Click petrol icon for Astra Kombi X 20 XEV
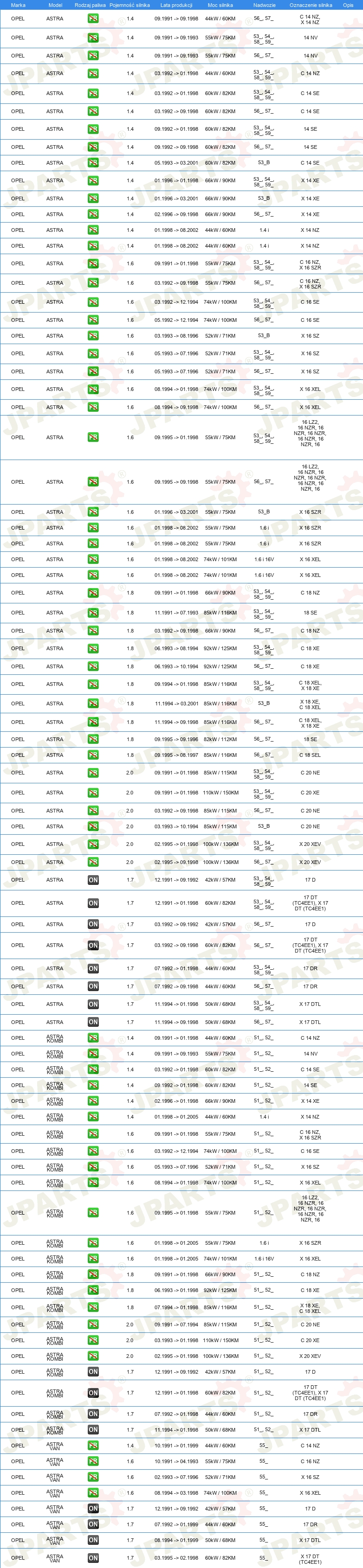The height and width of the screenshot is (1568, 363). click(93, 1356)
